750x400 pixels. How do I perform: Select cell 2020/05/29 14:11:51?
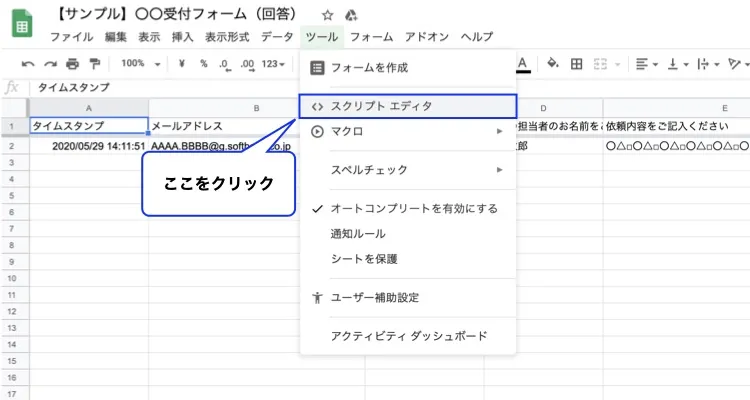point(89,146)
